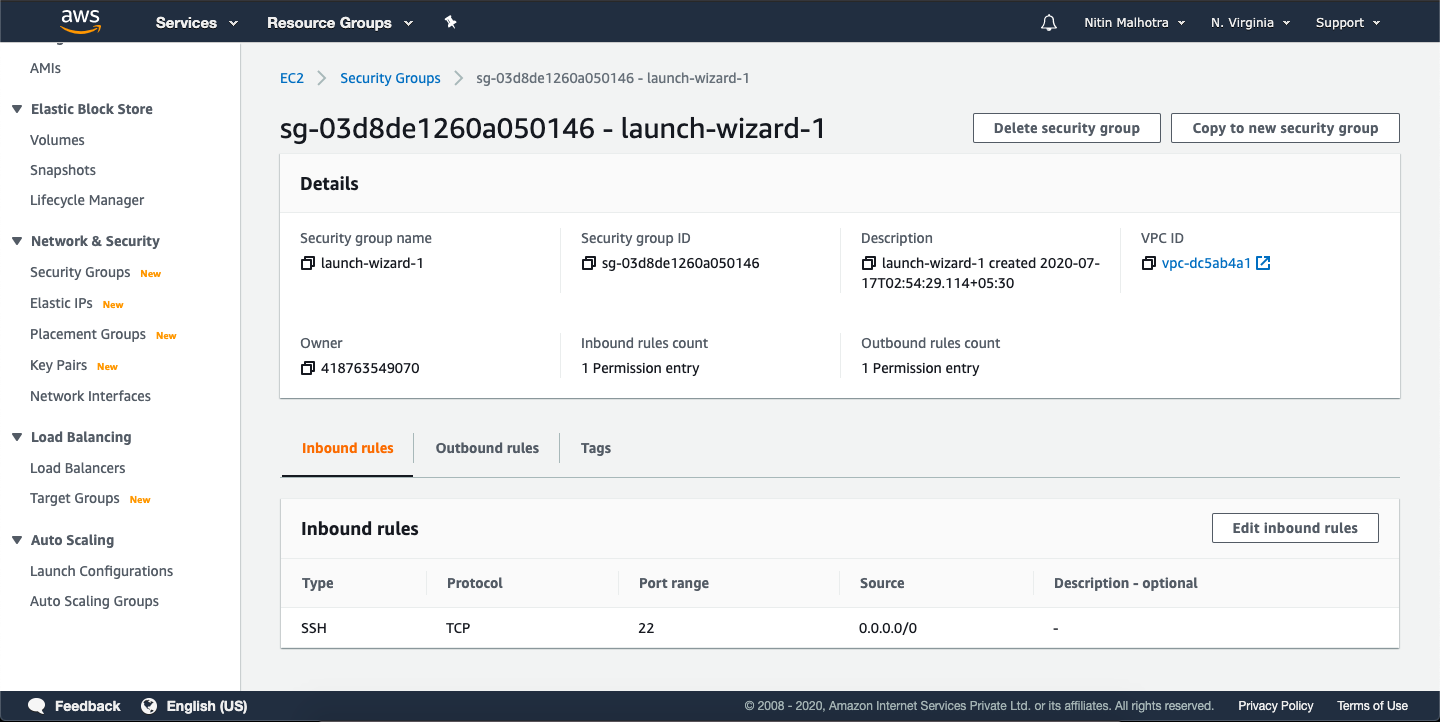Click the Source column header
This screenshot has width=1440, height=722.
(x=882, y=583)
